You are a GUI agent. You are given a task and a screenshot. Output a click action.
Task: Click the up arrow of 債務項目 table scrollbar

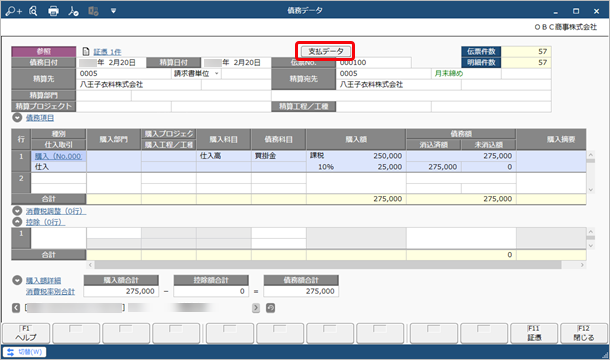point(591,155)
